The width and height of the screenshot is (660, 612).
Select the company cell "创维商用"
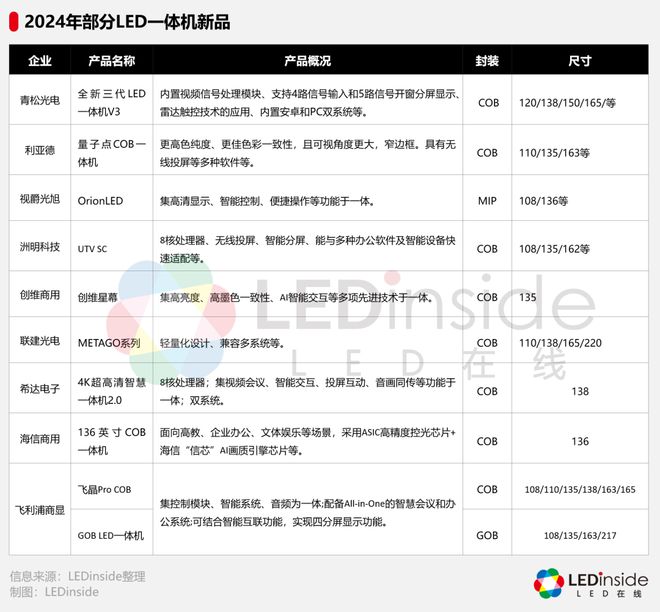(x=40, y=295)
